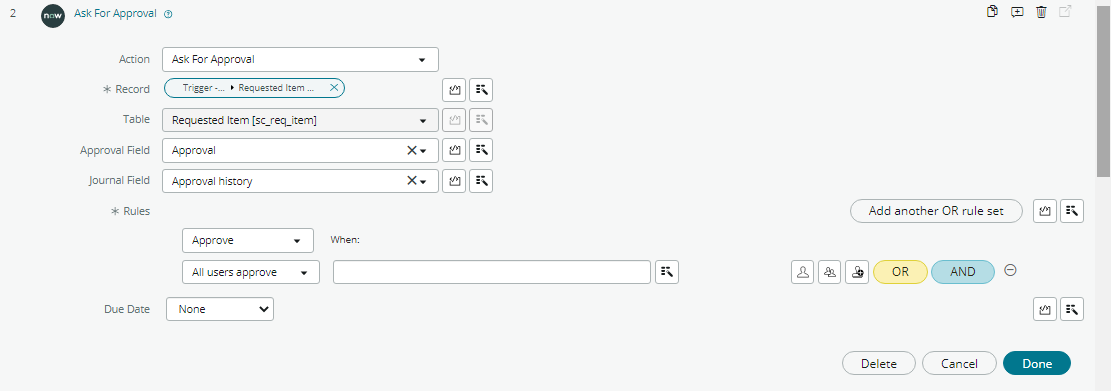Remove the Requested Item data pill
Image resolution: width=1111 pixels, height=391 pixels.
[x=334, y=88]
